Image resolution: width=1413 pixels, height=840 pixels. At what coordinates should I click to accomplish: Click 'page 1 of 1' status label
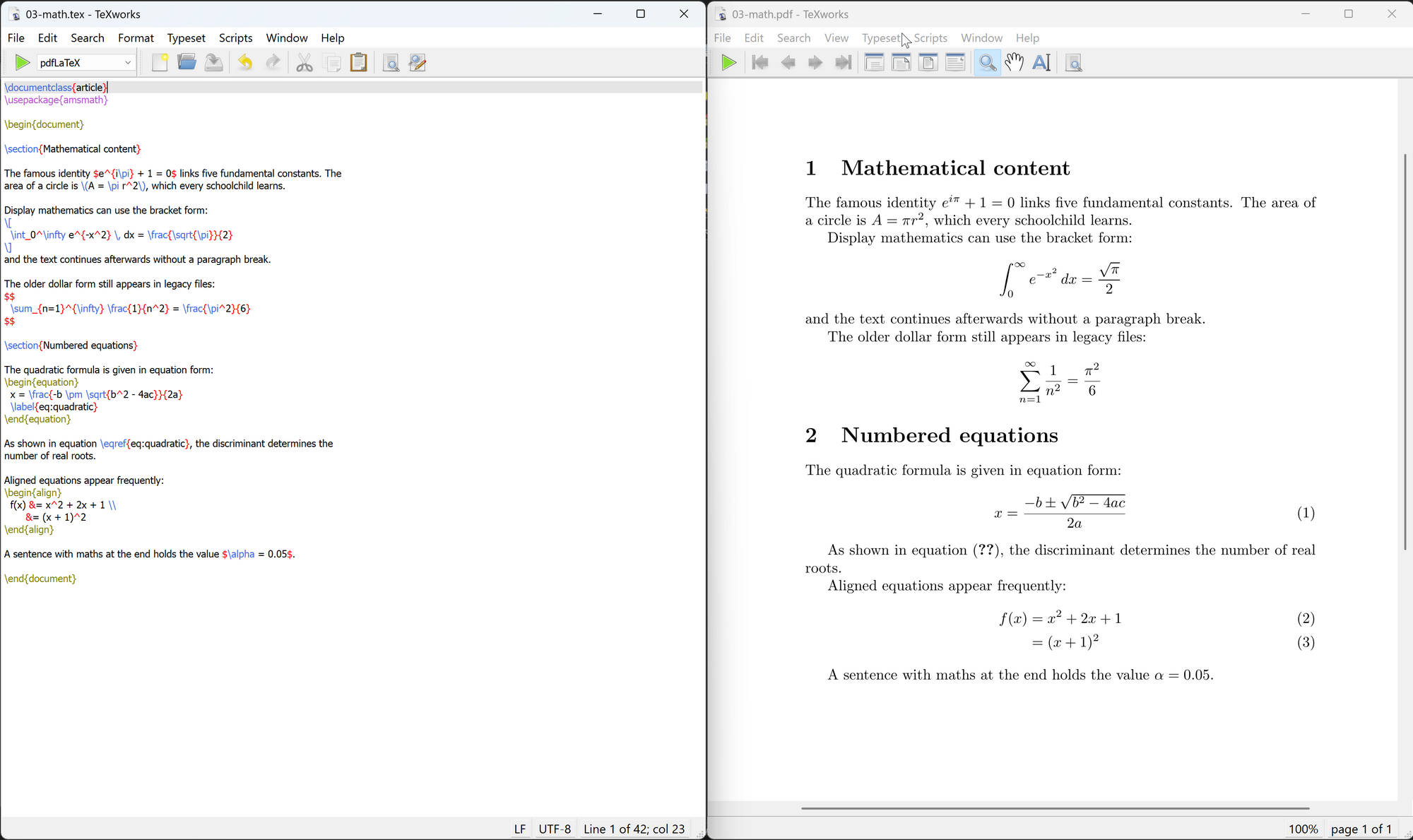click(x=1361, y=829)
